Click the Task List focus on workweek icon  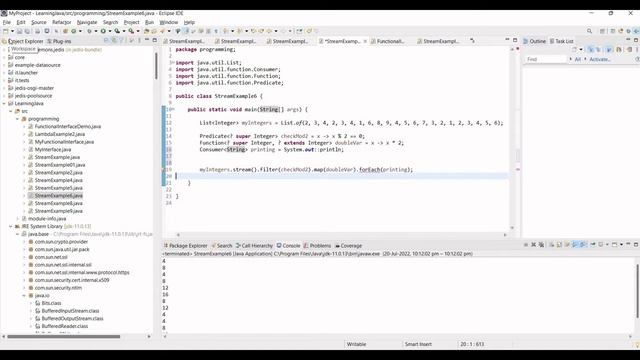609,49
